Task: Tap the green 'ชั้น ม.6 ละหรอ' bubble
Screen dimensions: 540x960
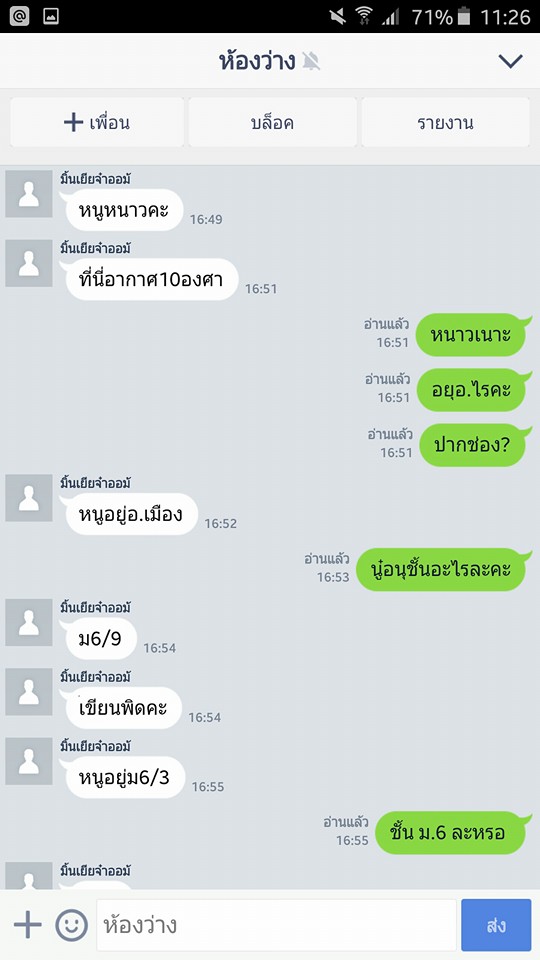Action: 451,833
